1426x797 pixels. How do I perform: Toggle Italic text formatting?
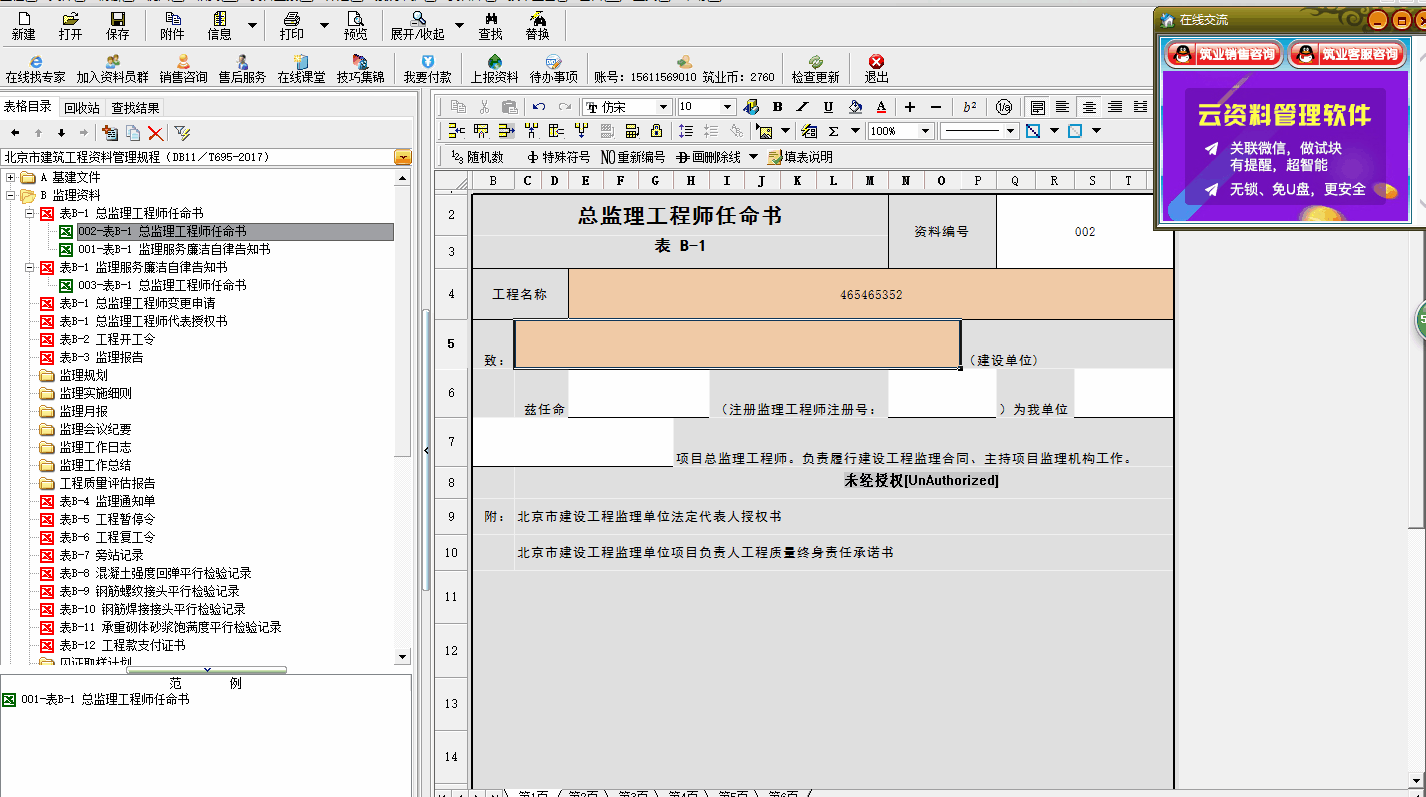point(802,107)
